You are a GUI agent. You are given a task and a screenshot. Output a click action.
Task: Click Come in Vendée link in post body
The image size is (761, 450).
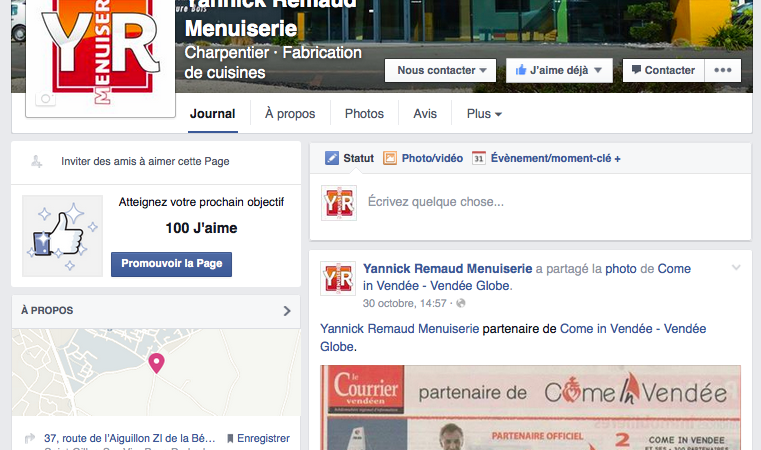(513, 337)
